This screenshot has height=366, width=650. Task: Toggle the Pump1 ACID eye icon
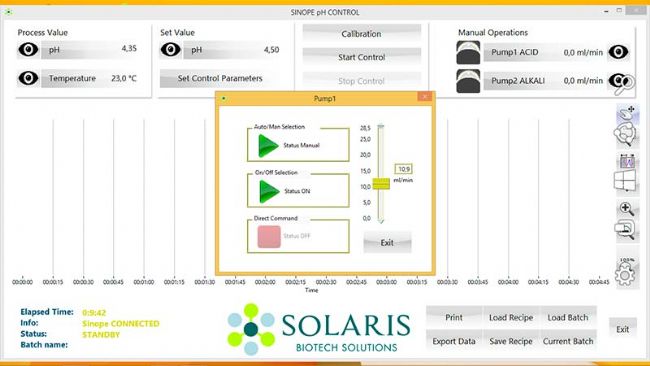click(618, 52)
